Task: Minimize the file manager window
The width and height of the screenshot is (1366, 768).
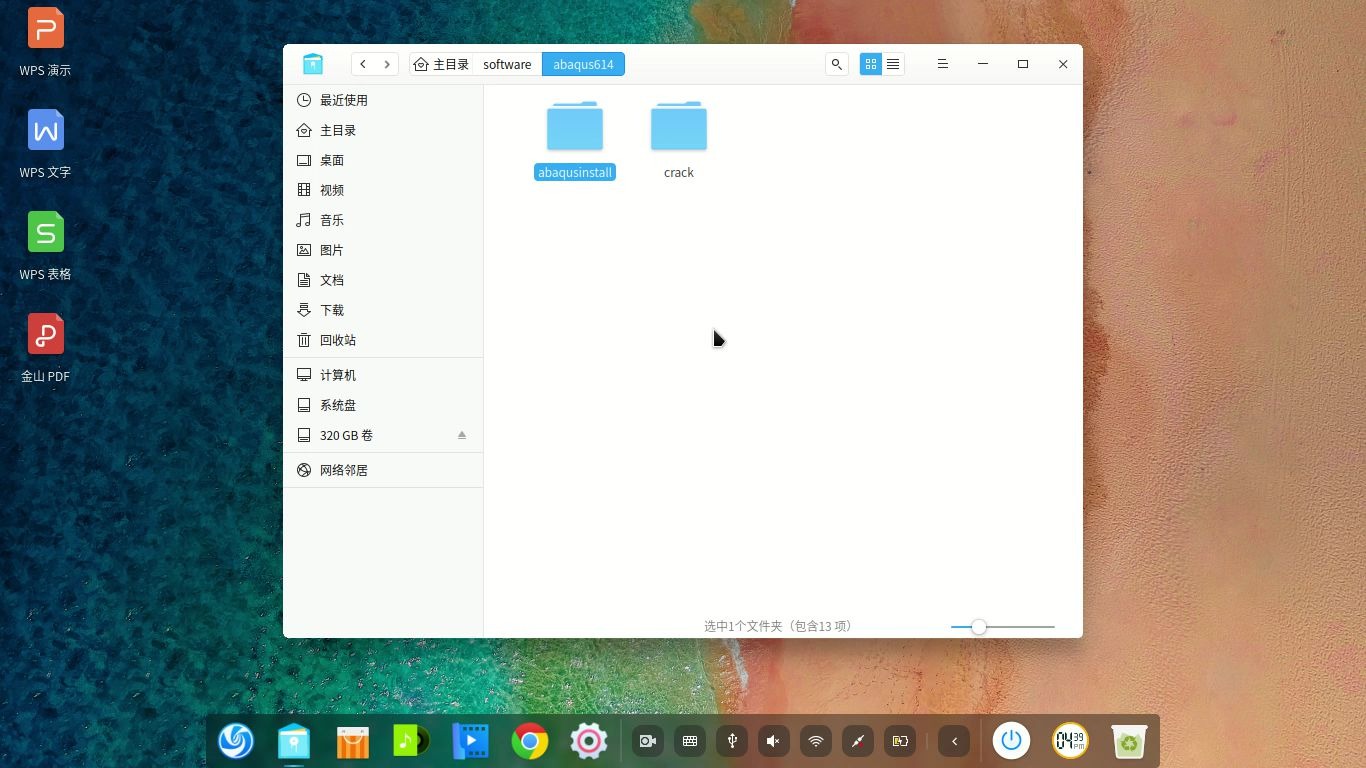Action: click(983, 64)
